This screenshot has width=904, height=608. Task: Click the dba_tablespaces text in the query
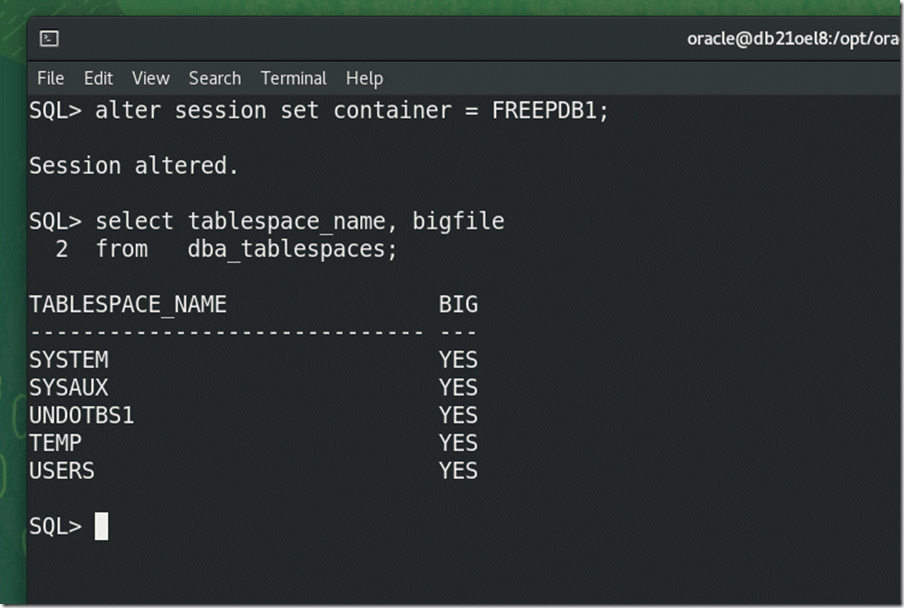(x=291, y=249)
